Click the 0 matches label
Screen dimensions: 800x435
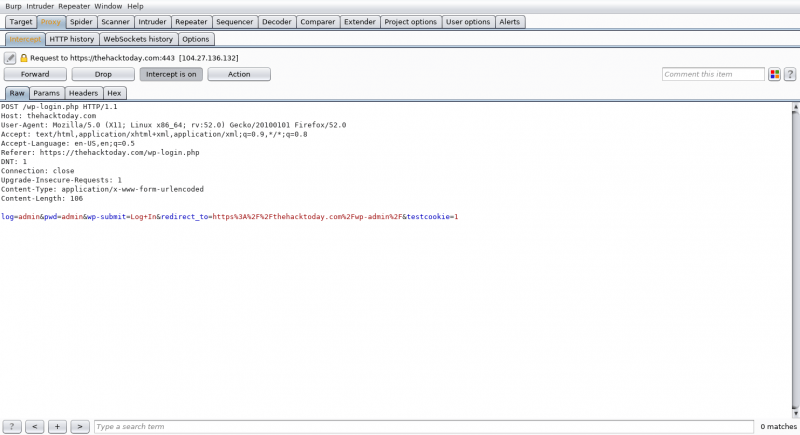tap(778, 426)
